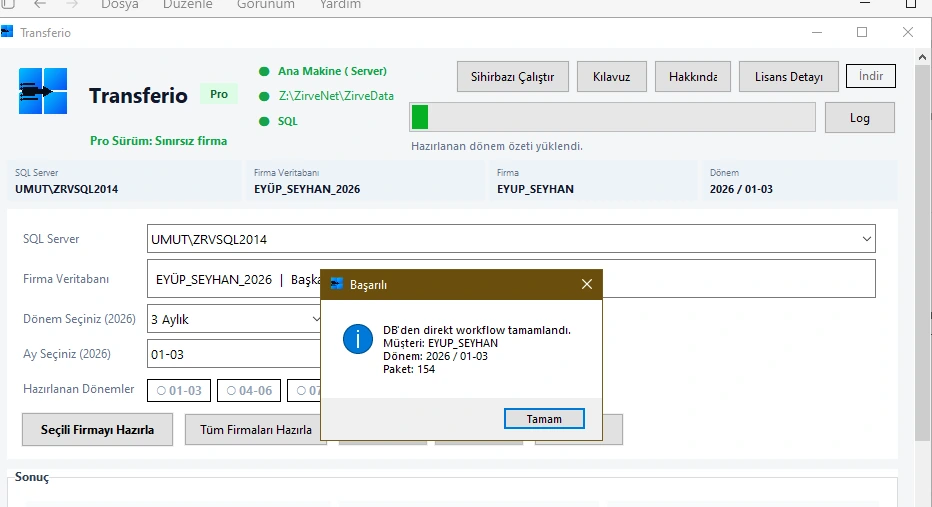Expand the SQL Server dropdown

click(x=867, y=239)
